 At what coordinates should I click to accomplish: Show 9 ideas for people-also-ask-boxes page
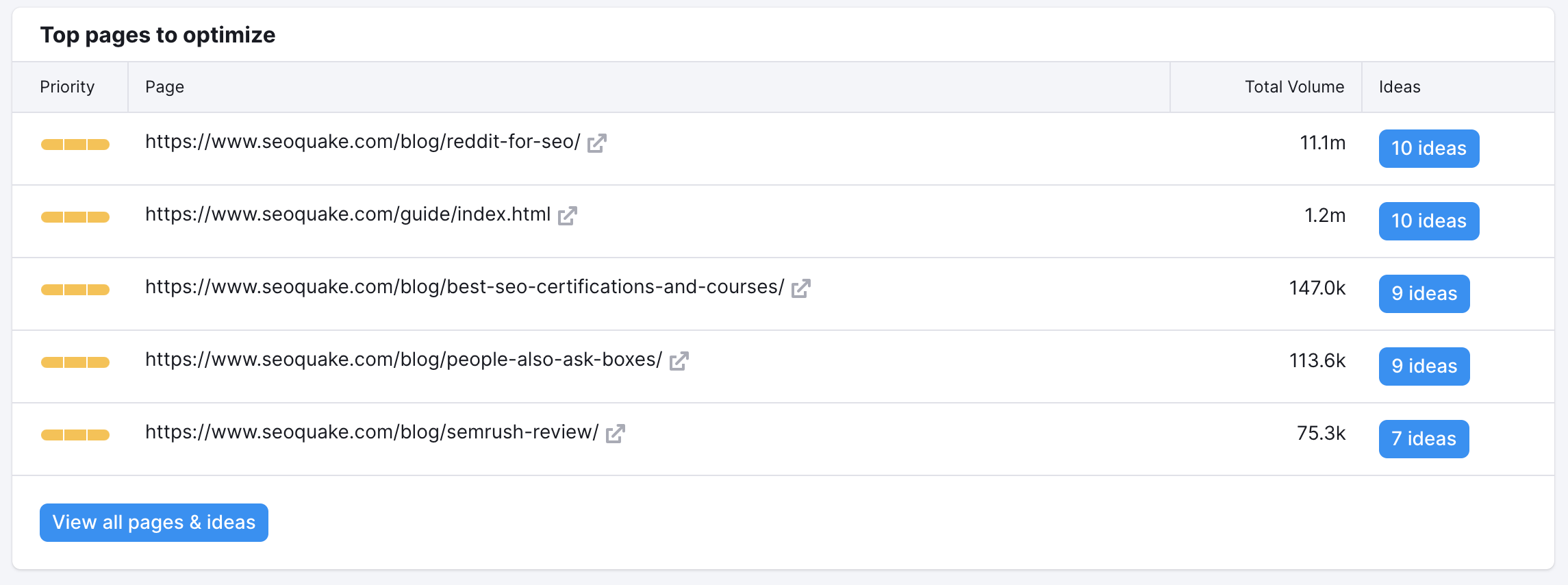(x=1424, y=366)
